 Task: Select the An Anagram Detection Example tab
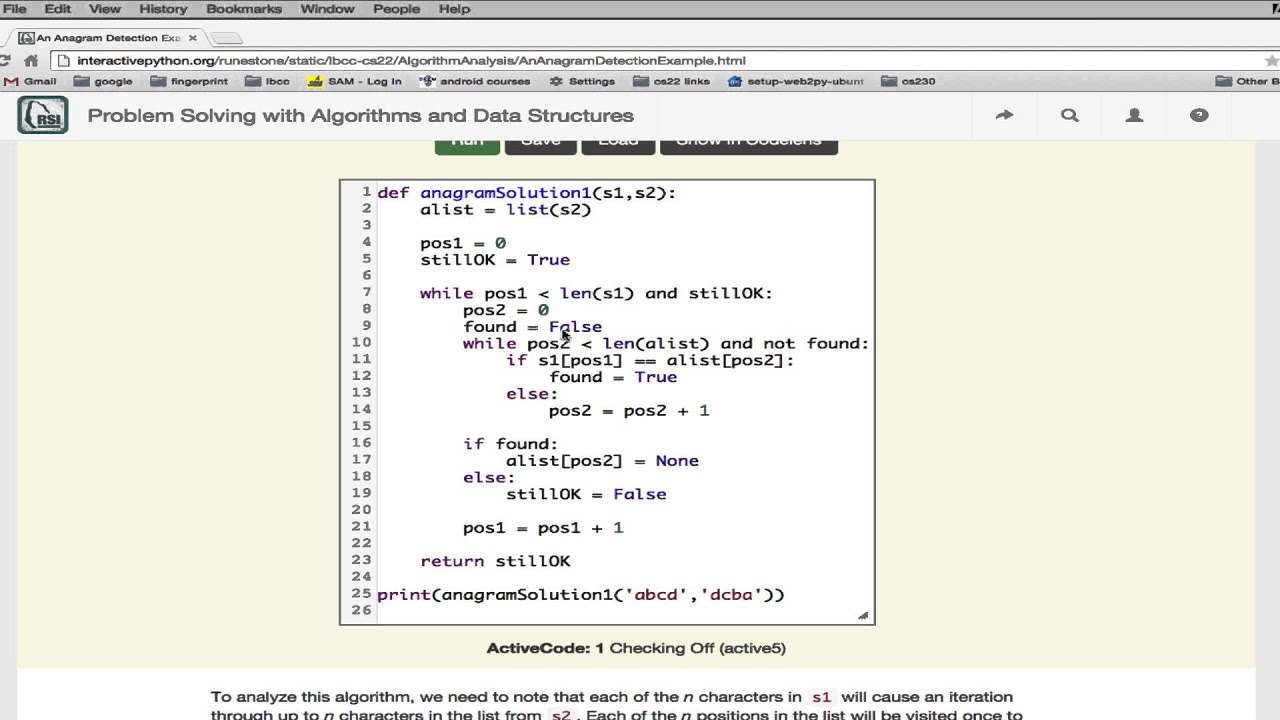click(x=108, y=38)
